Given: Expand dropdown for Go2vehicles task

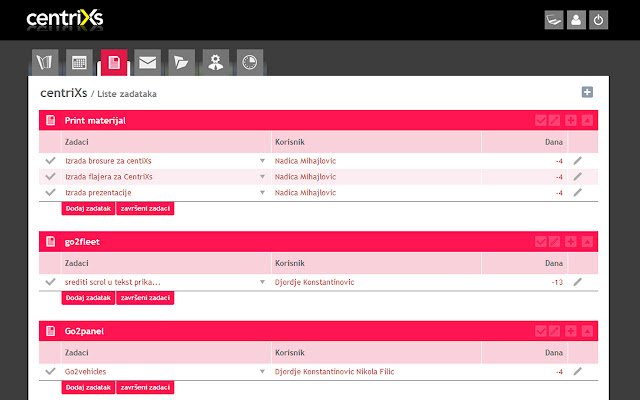Looking at the screenshot, I should pyautogui.click(x=262, y=371).
